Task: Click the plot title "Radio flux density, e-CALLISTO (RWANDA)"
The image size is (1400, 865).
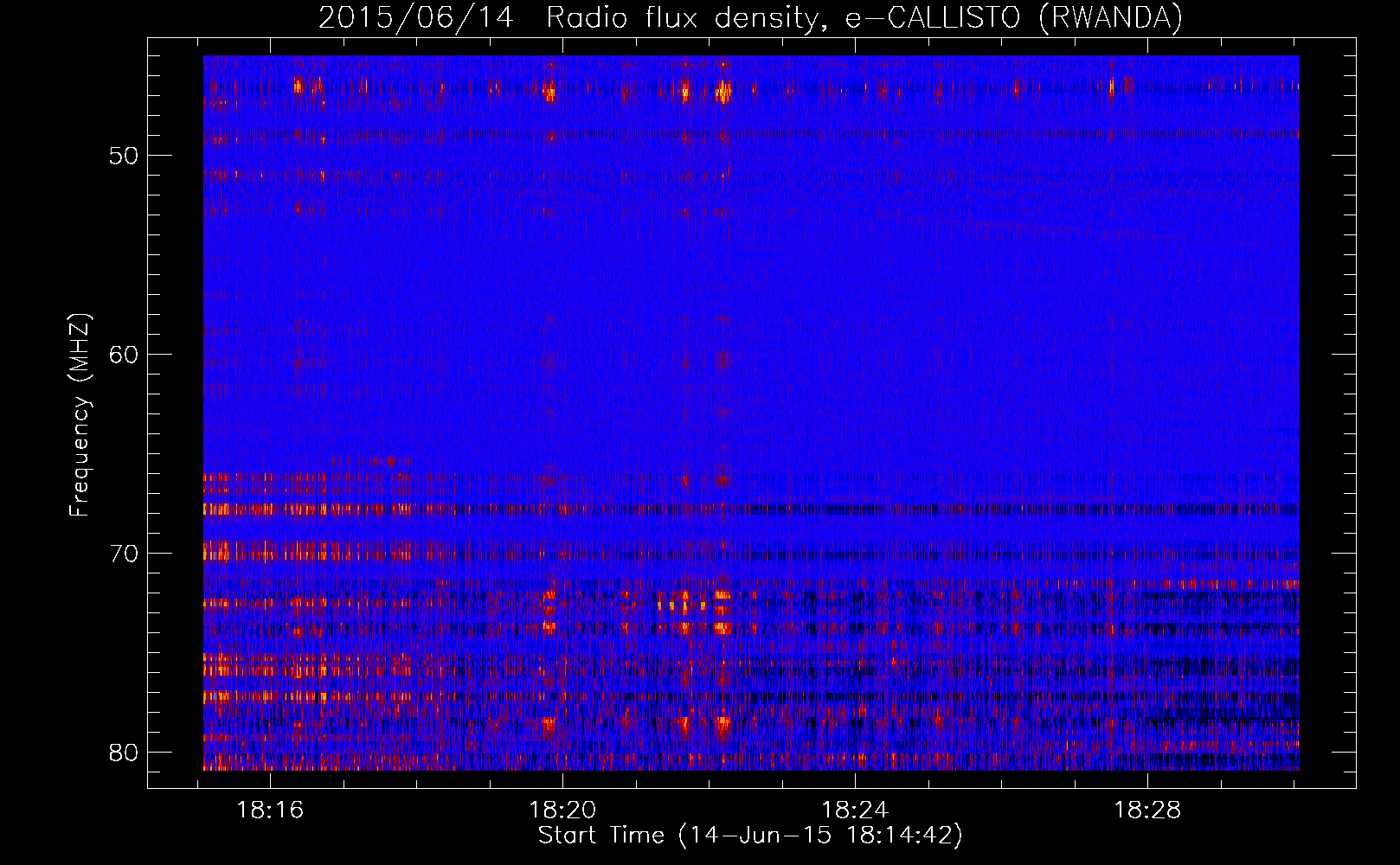Action: (x=864, y=17)
